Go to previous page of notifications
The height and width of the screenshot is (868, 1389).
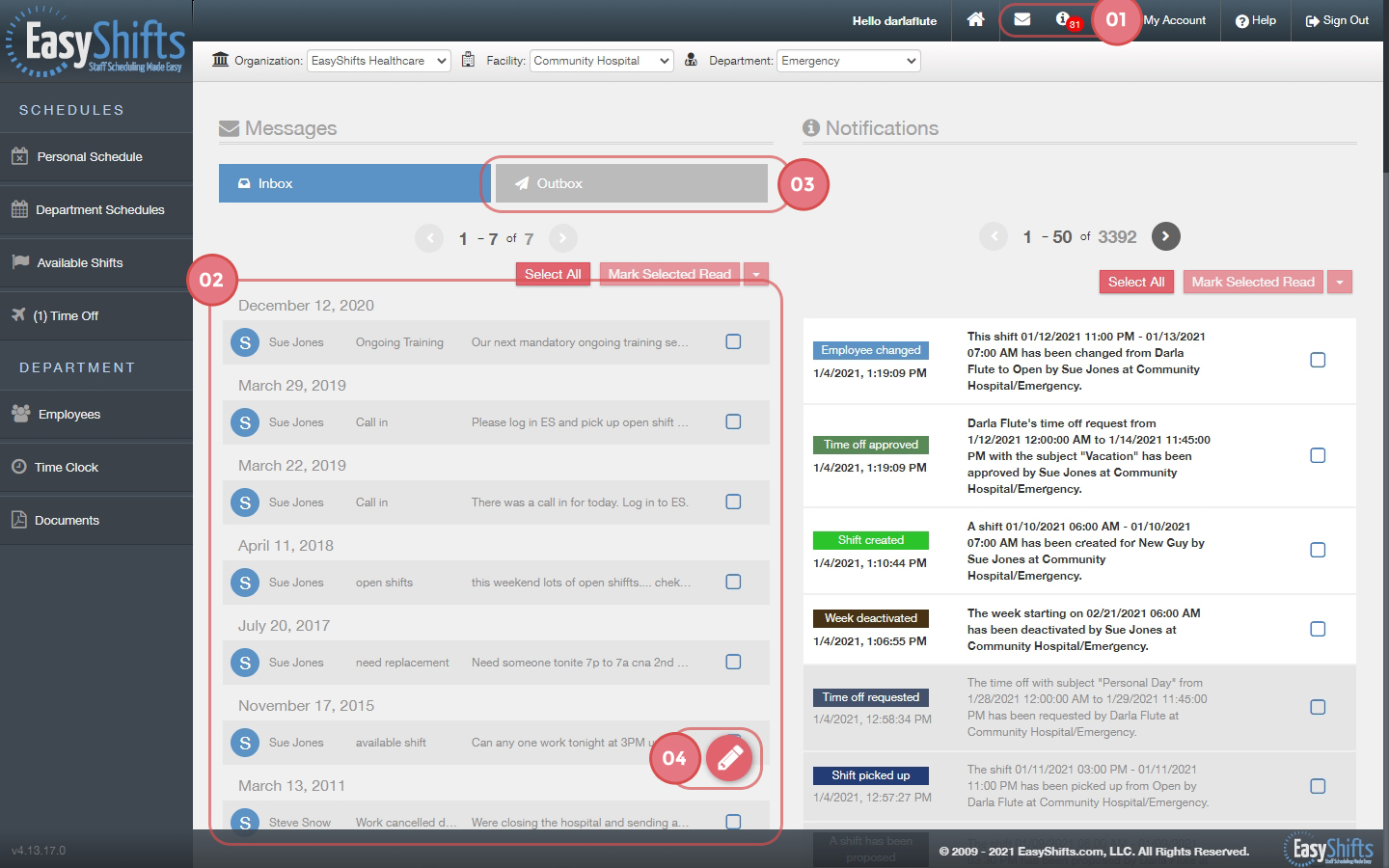coord(994,236)
